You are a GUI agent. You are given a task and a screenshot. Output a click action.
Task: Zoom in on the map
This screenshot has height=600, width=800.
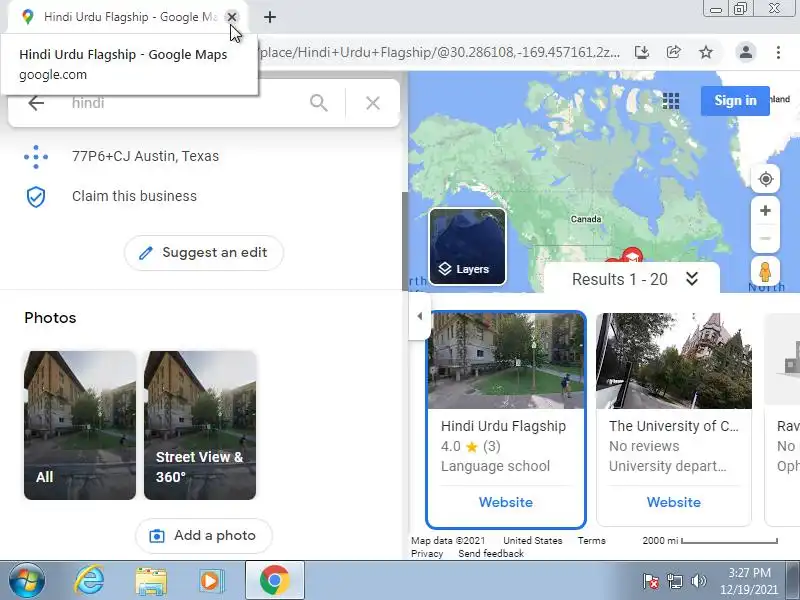point(765,211)
